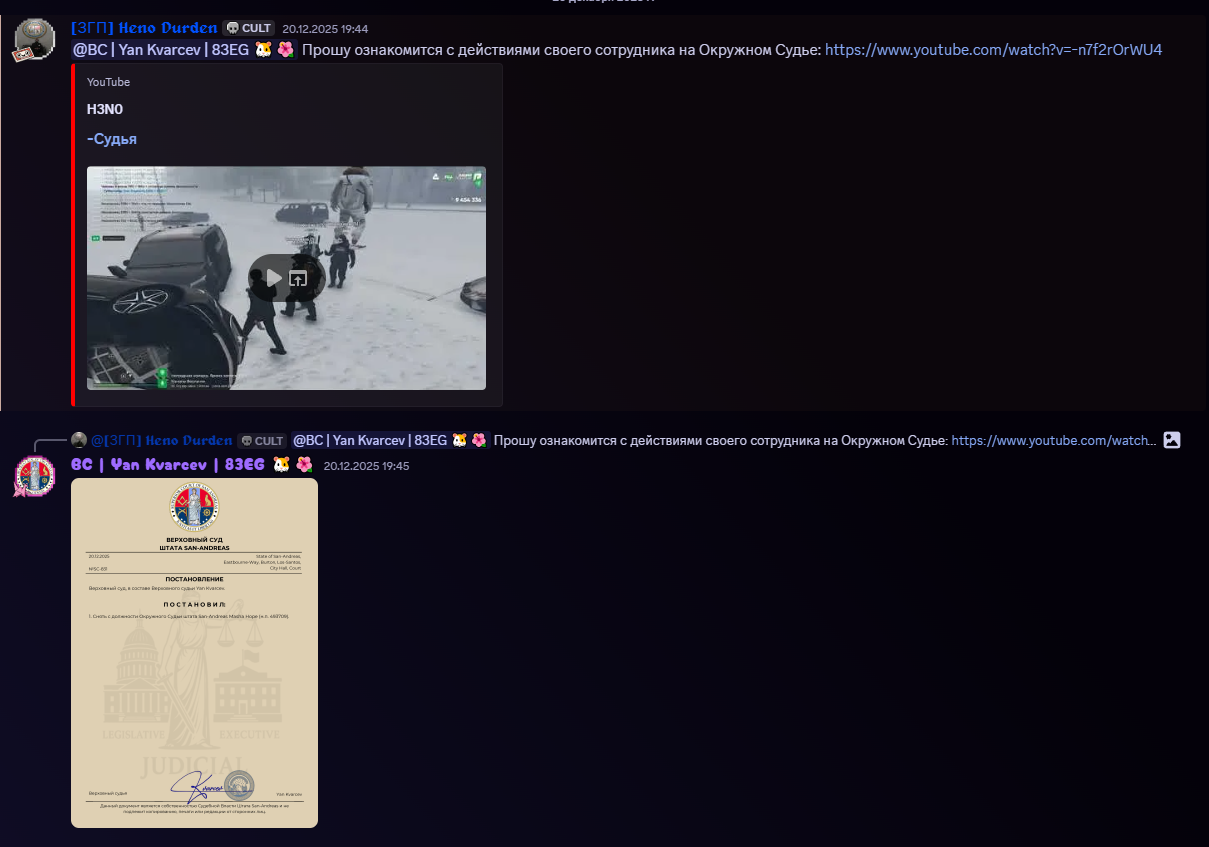
Task: Click the username "[ЗГП] Heno Durden" in the message header
Action: pos(144,28)
